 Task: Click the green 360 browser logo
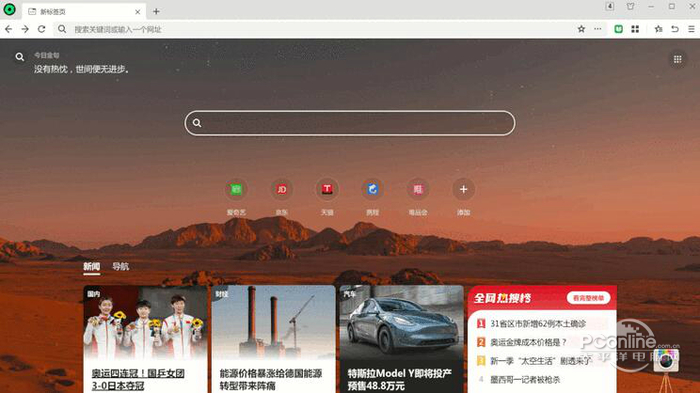click(9, 9)
